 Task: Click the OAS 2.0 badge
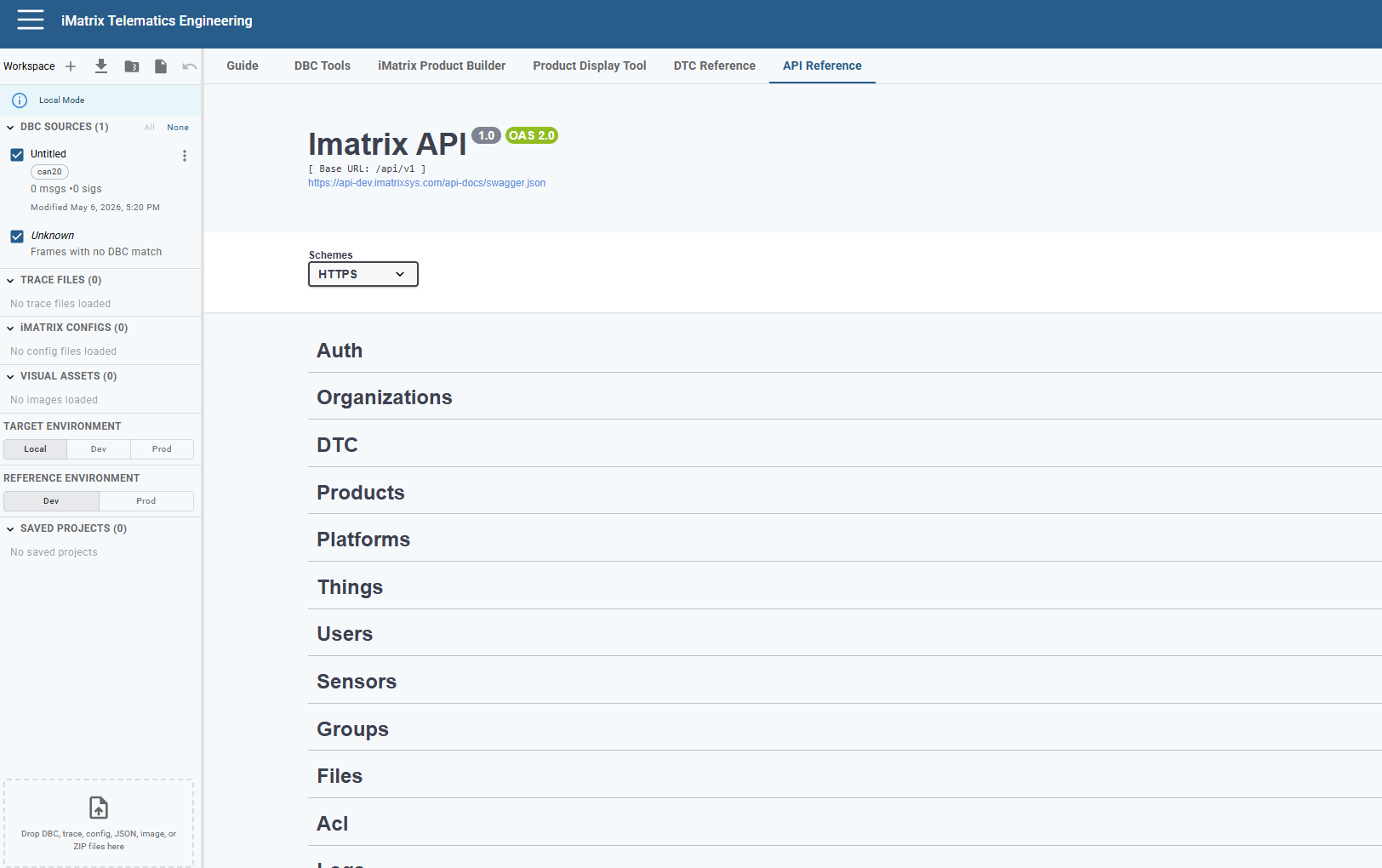click(x=532, y=135)
